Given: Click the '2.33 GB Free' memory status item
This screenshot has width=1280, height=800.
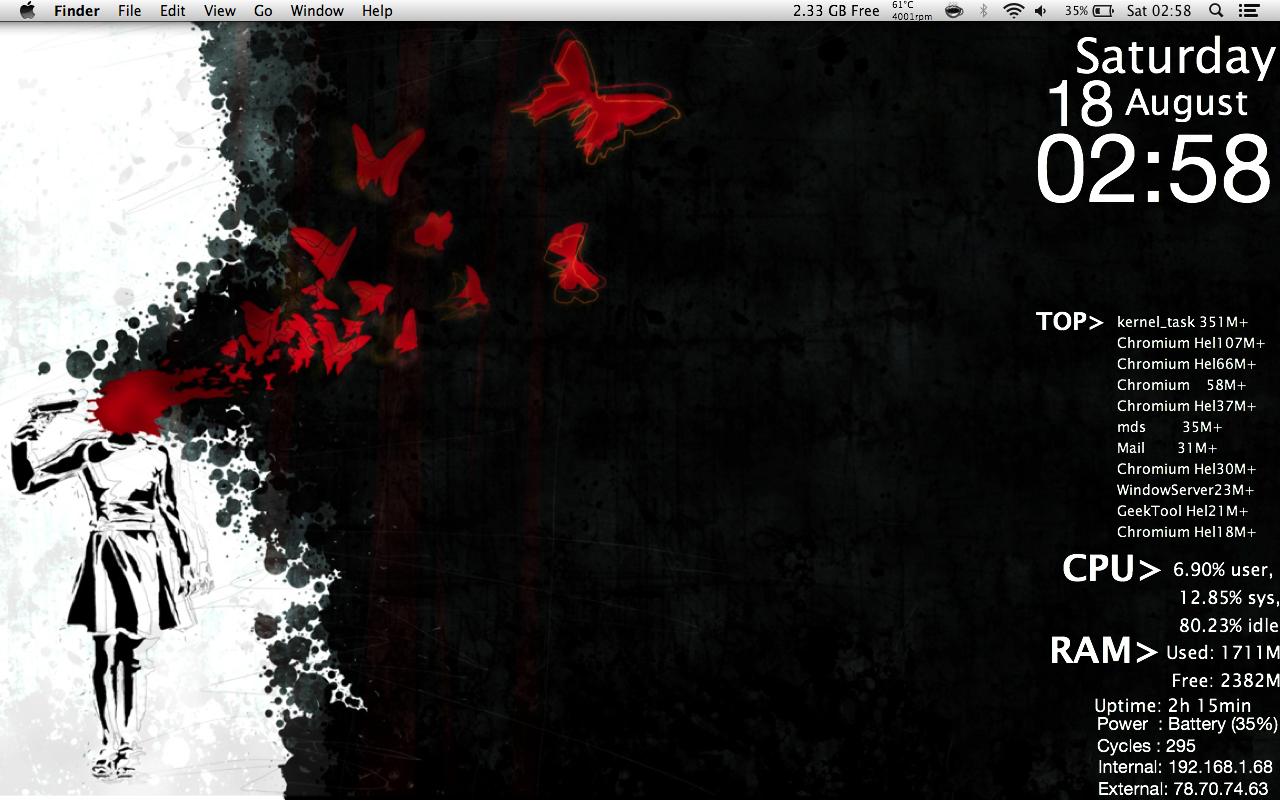Looking at the screenshot, I should [x=836, y=10].
